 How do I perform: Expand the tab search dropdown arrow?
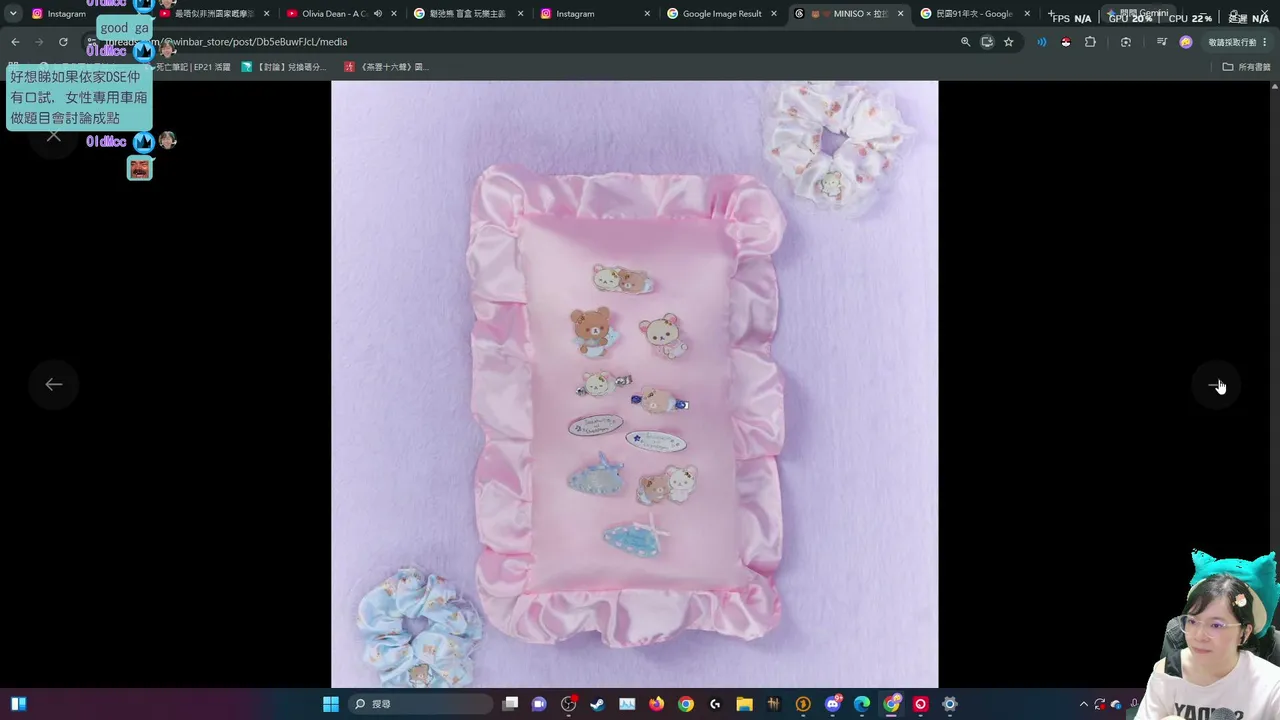[x=13, y=14]
